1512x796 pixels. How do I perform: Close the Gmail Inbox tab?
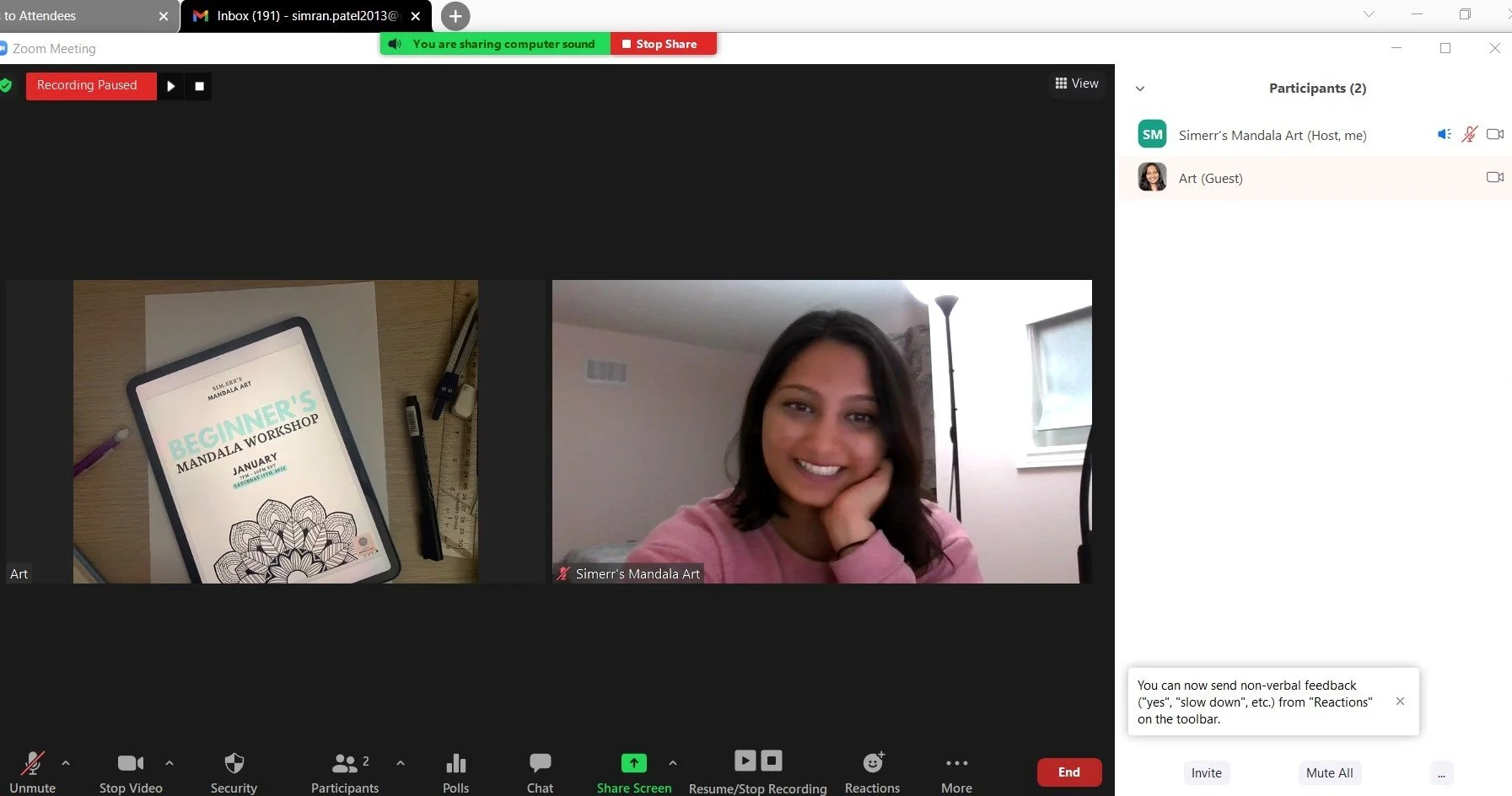click(415, 16)
